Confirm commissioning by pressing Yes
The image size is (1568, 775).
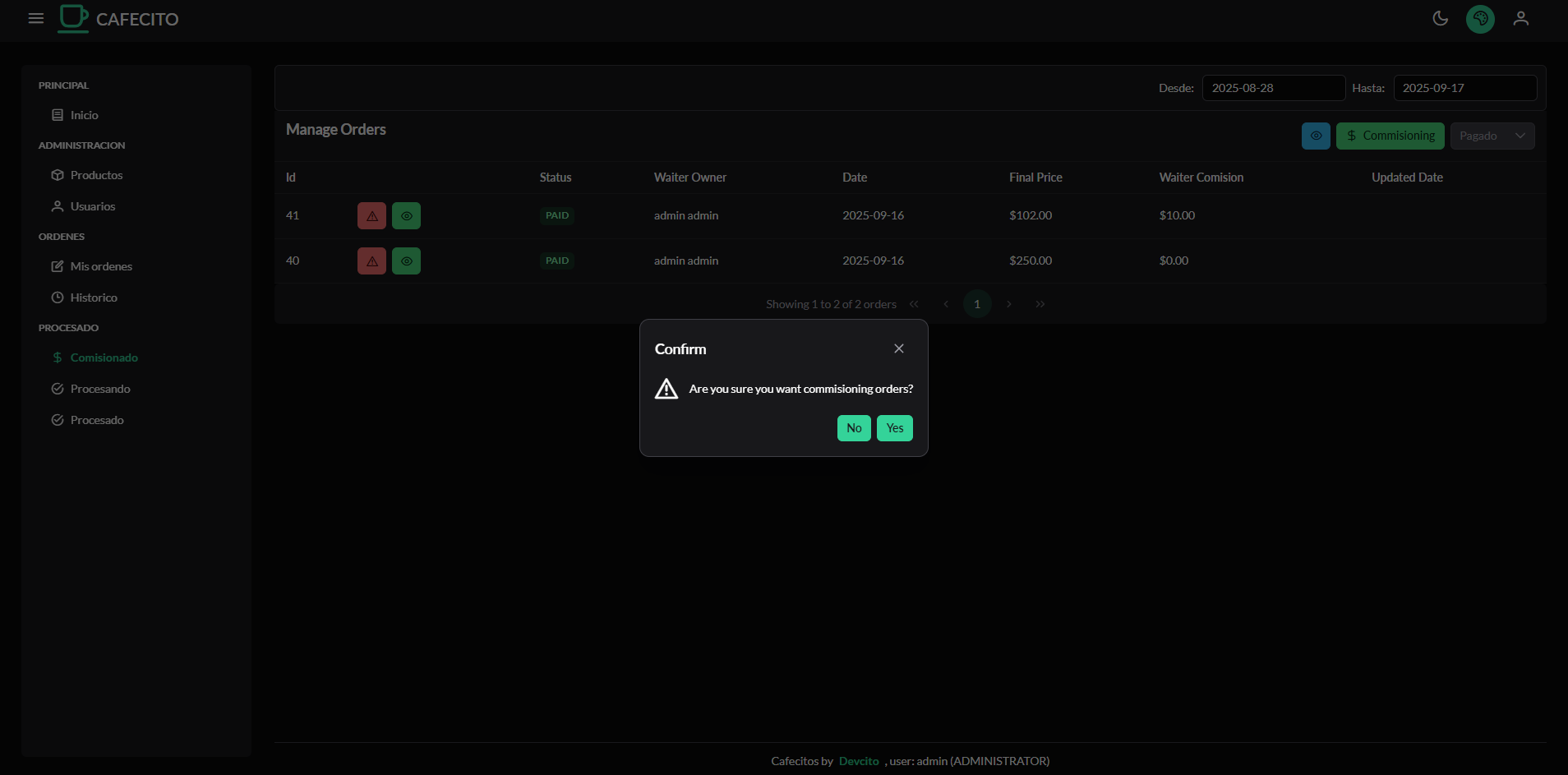pos(894,428)
